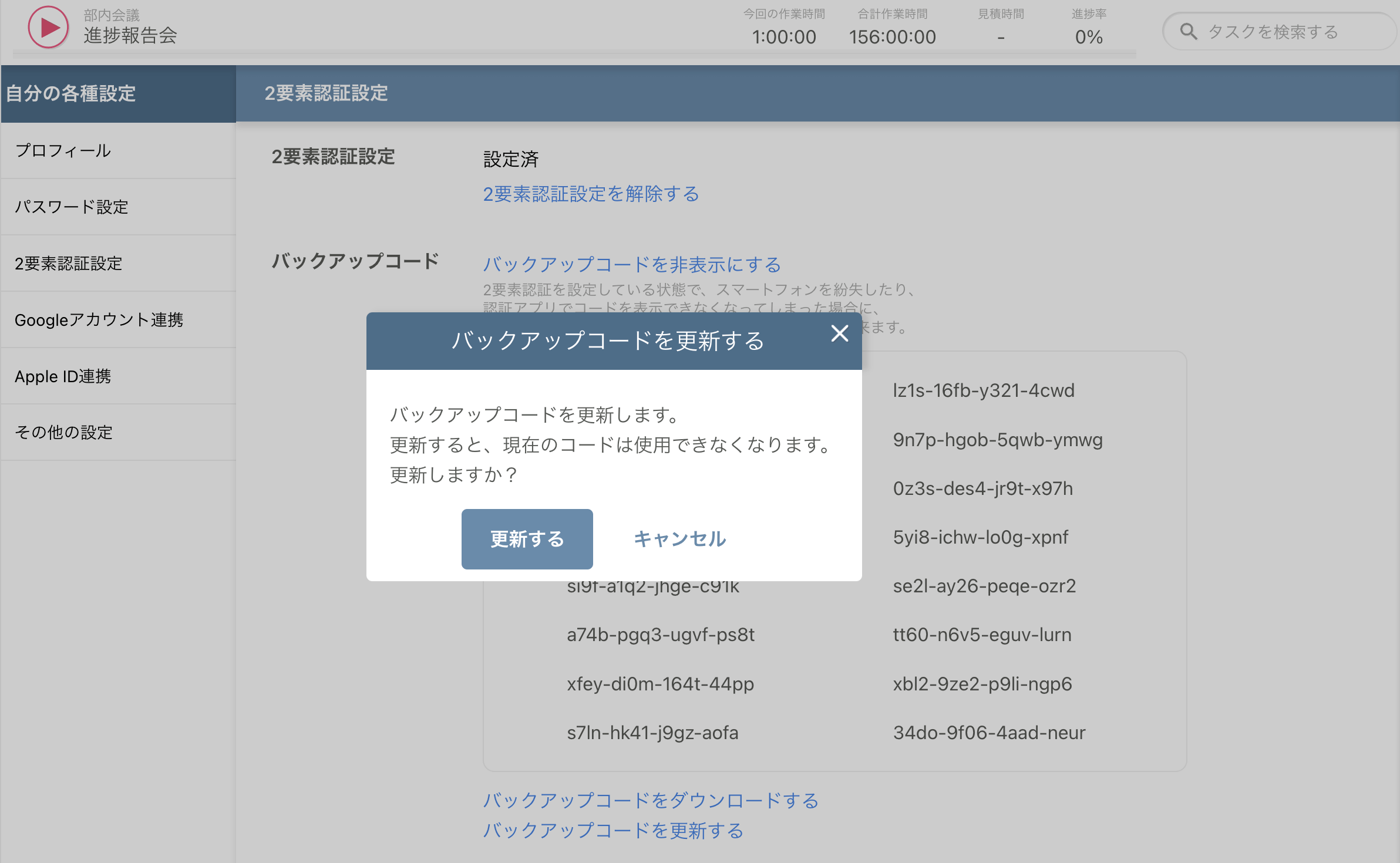
Task: Select 2要素認証設定 in the sidebar
Action: [69, 264]
